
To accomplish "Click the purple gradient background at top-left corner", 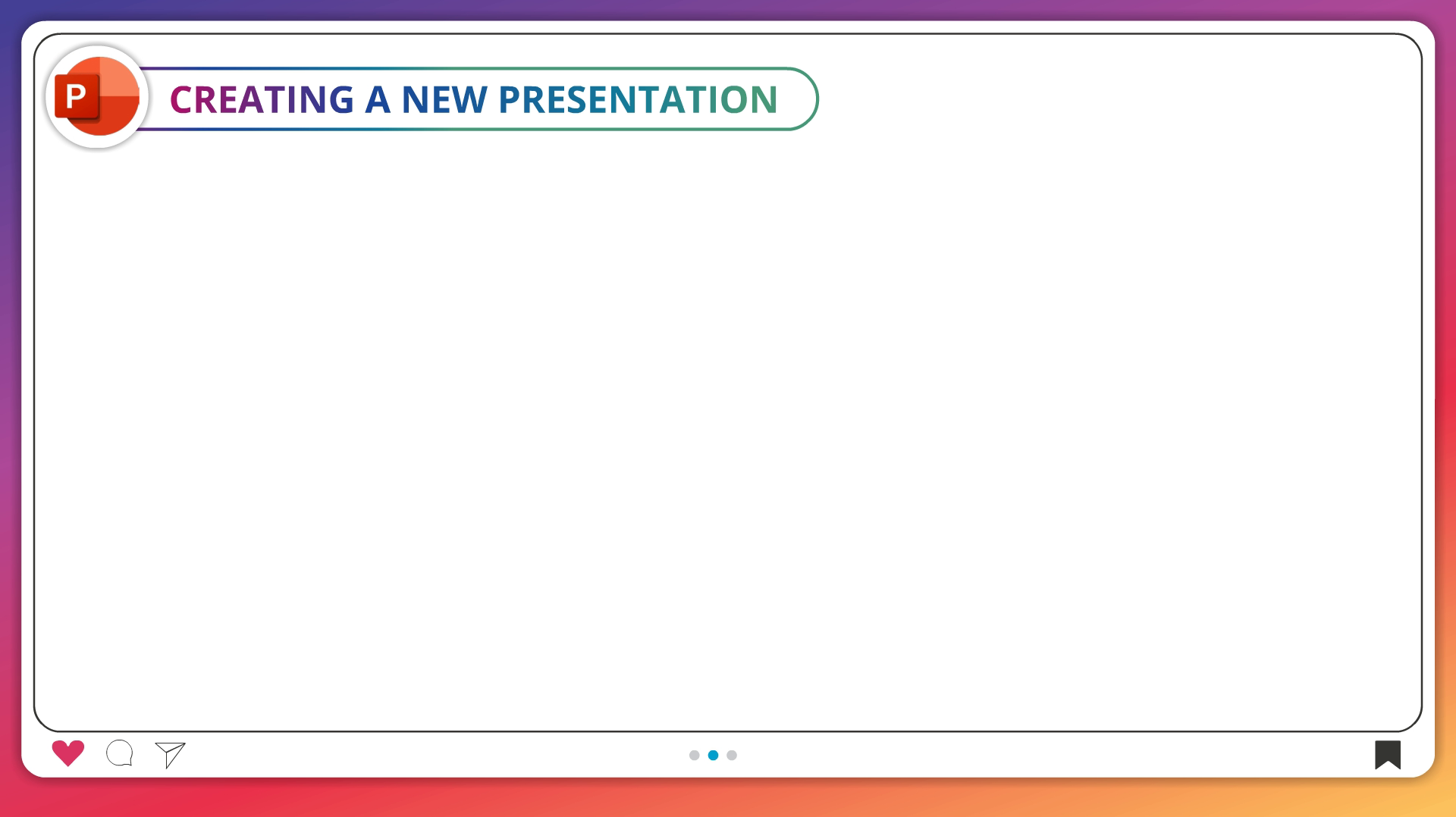I will pos(9,9).
